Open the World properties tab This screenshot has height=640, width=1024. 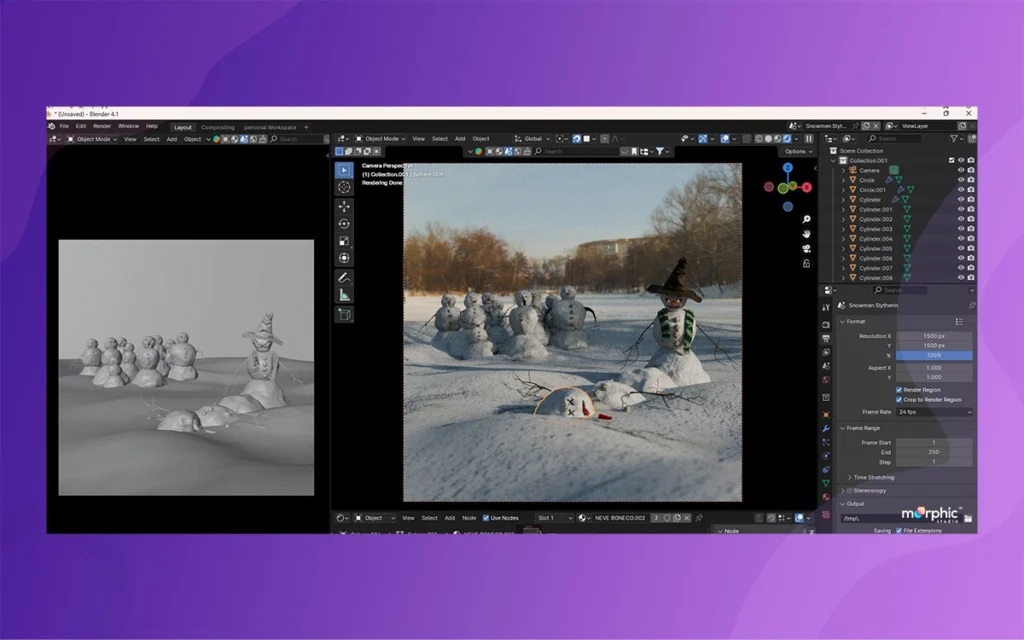coord(826,379)
